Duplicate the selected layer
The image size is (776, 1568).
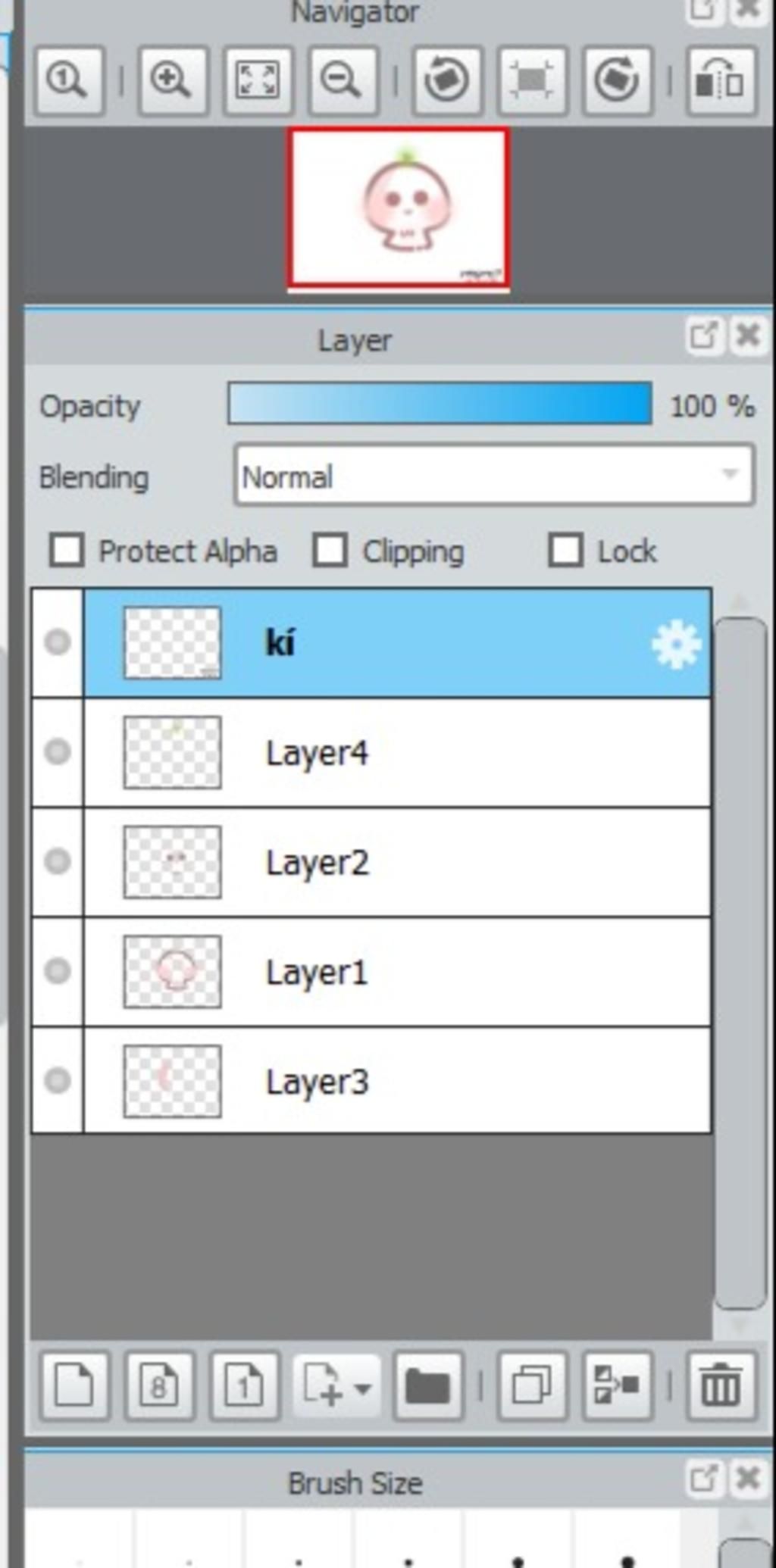click(x=532, y=1385)
